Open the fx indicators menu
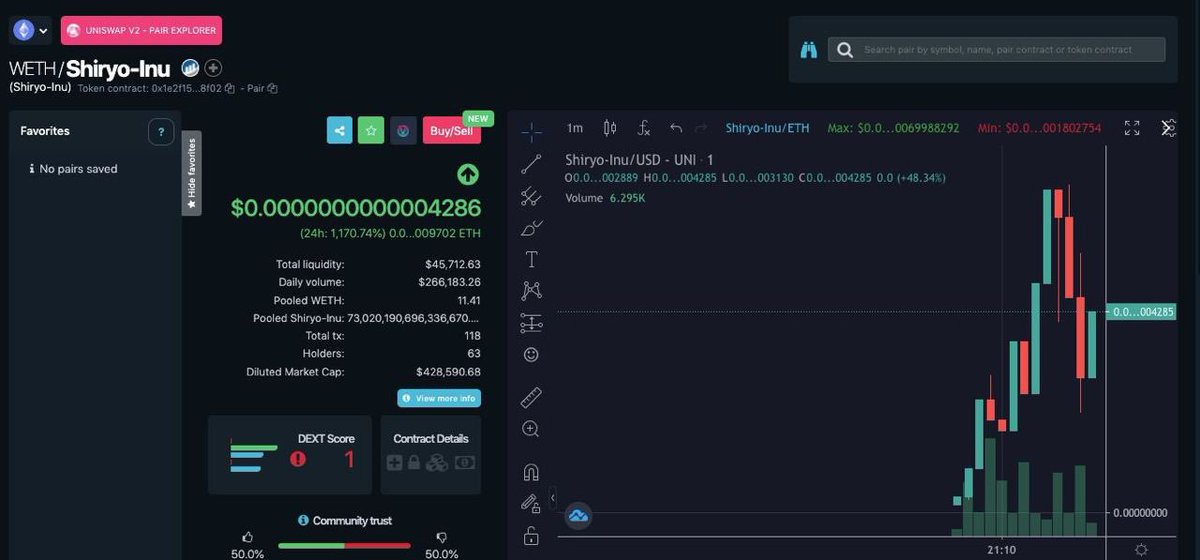Viewport: 1200px width, 560px height. click(644, 128)
